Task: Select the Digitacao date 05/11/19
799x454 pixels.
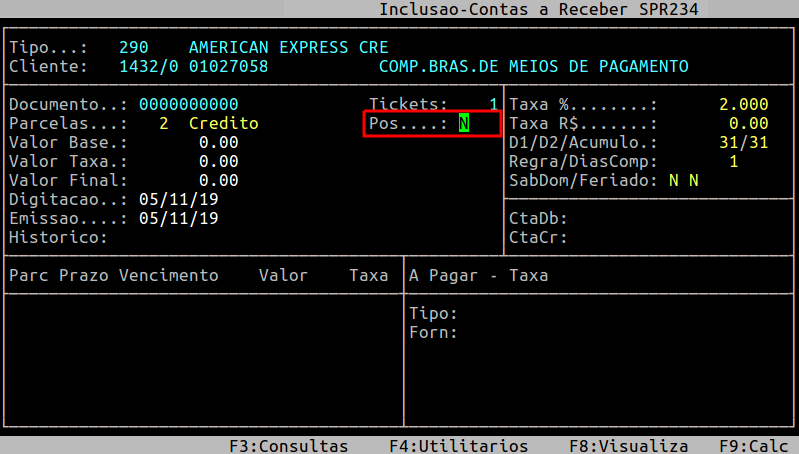Action: coord(178,200)
